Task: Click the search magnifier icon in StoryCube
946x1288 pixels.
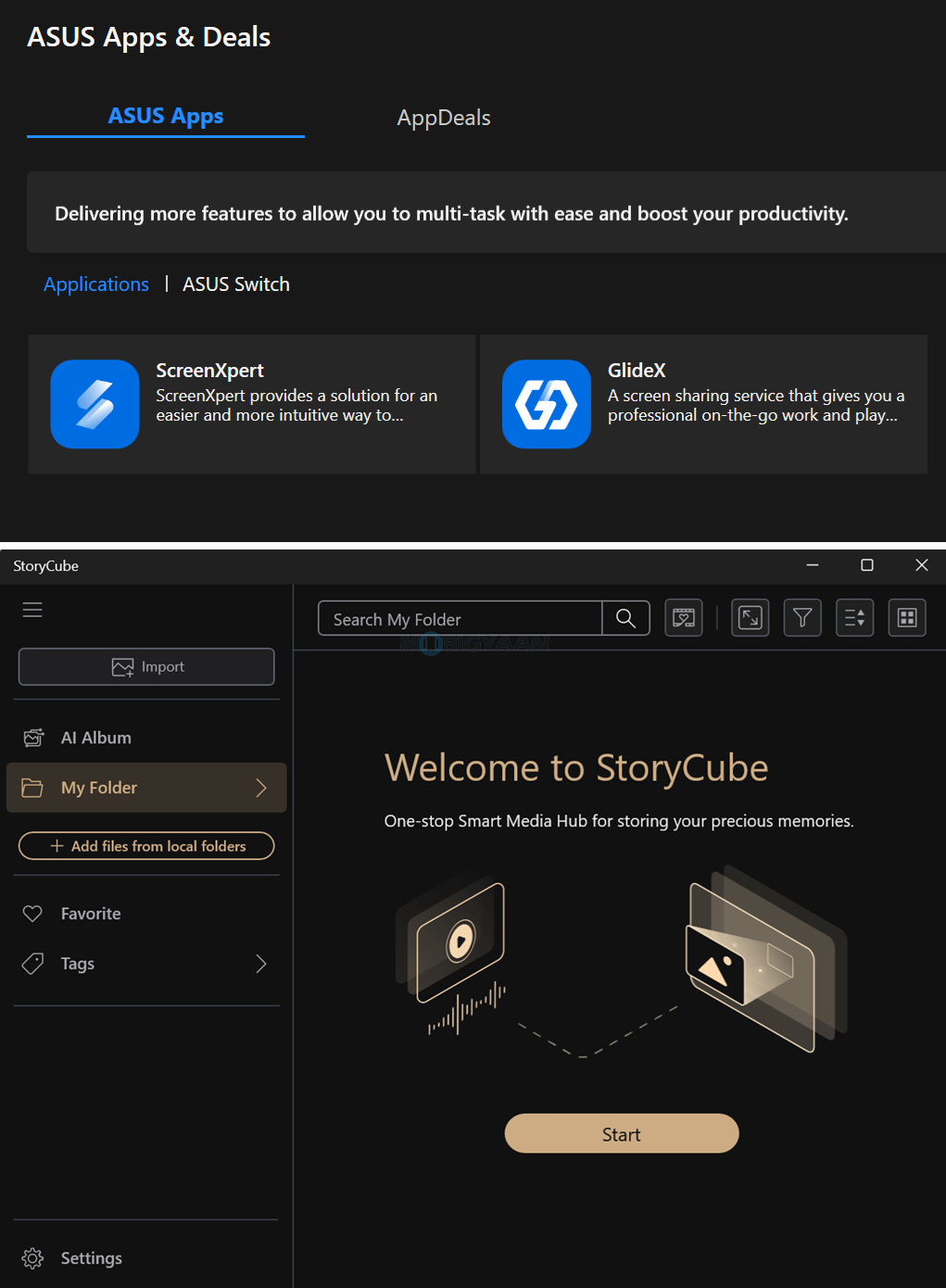Action: coord(626,618)
